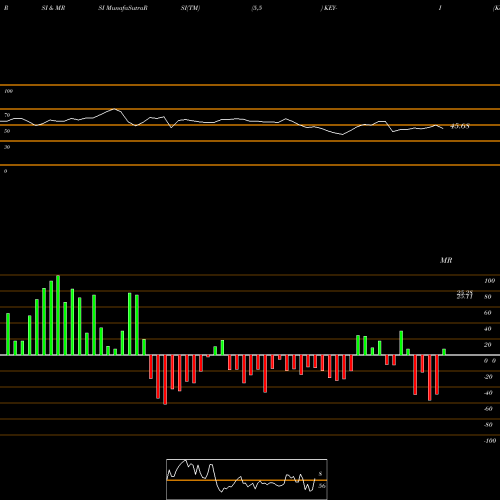The height and width of the screenshot is (500, 500).
Task: Open the mini RSI thumbnail chart at bottom
Action: 247,479
